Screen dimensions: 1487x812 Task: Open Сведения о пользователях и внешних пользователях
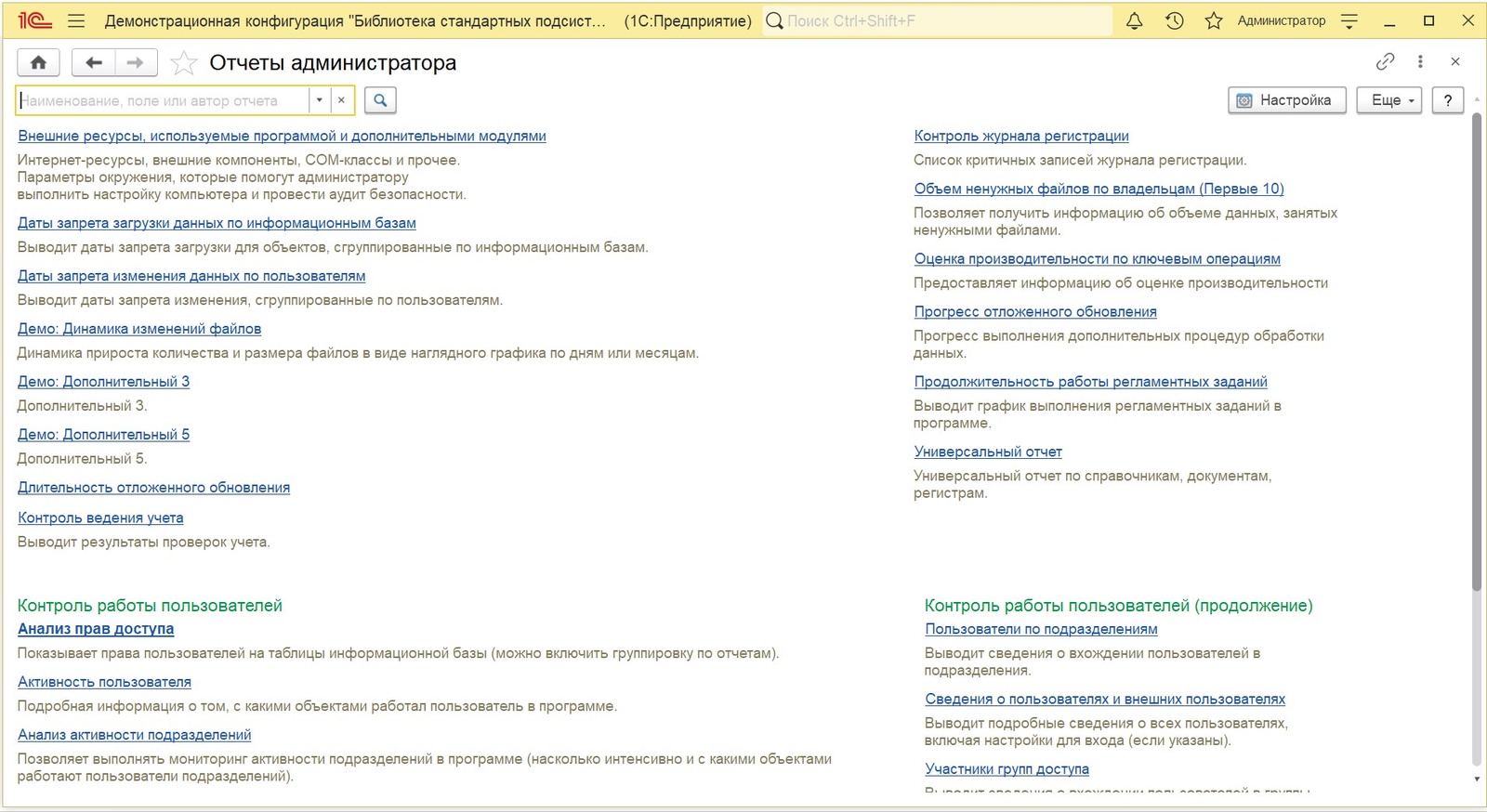pos(1105,700)
